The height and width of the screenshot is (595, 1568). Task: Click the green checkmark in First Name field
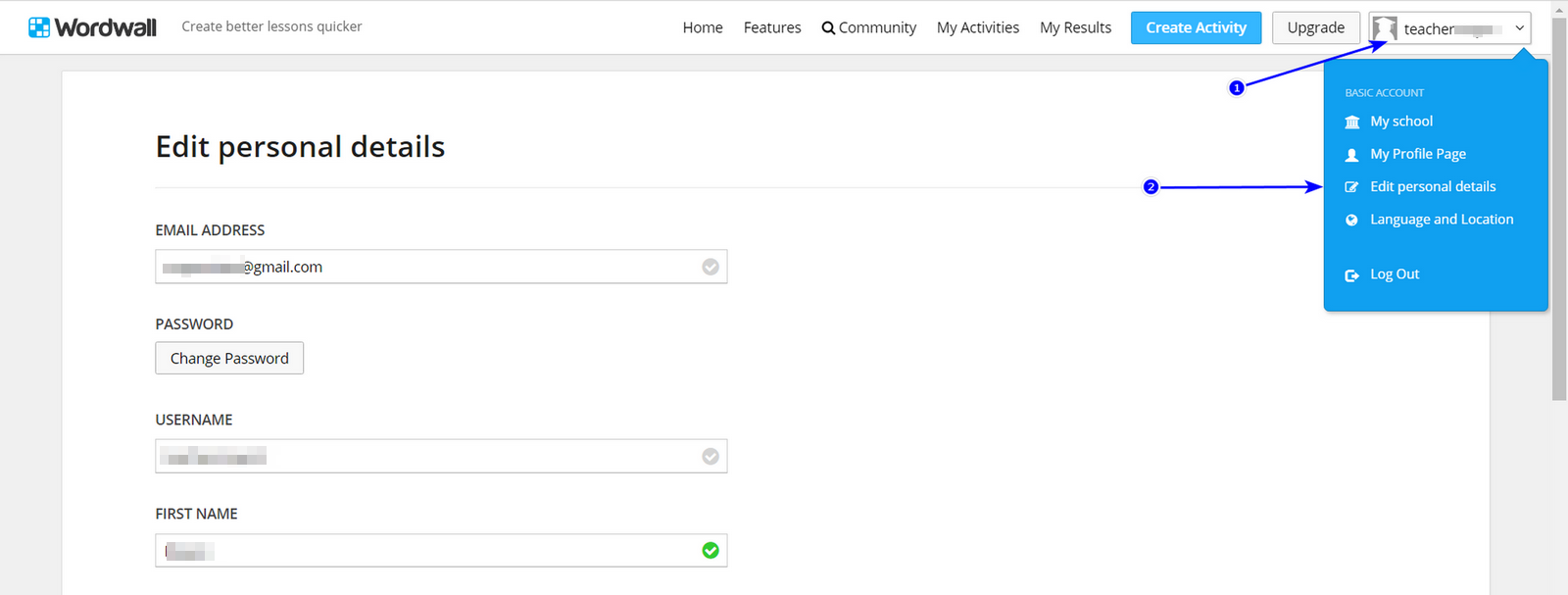710,551
